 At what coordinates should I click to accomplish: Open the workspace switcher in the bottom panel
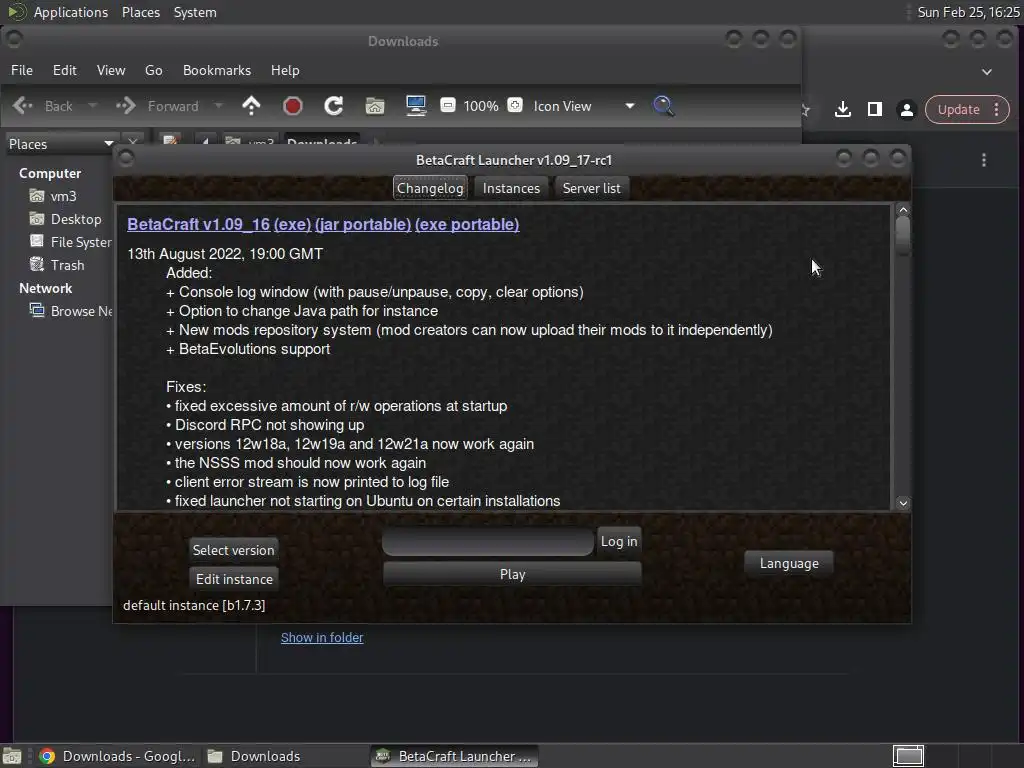pos(908,756)
